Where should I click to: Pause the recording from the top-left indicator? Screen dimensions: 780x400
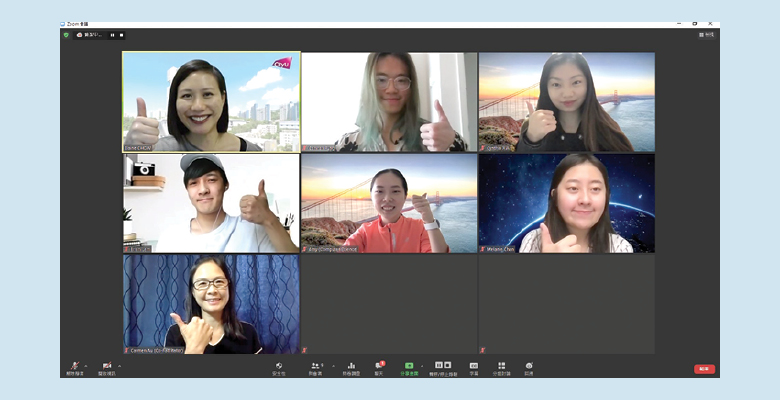[x=112, y=35]
